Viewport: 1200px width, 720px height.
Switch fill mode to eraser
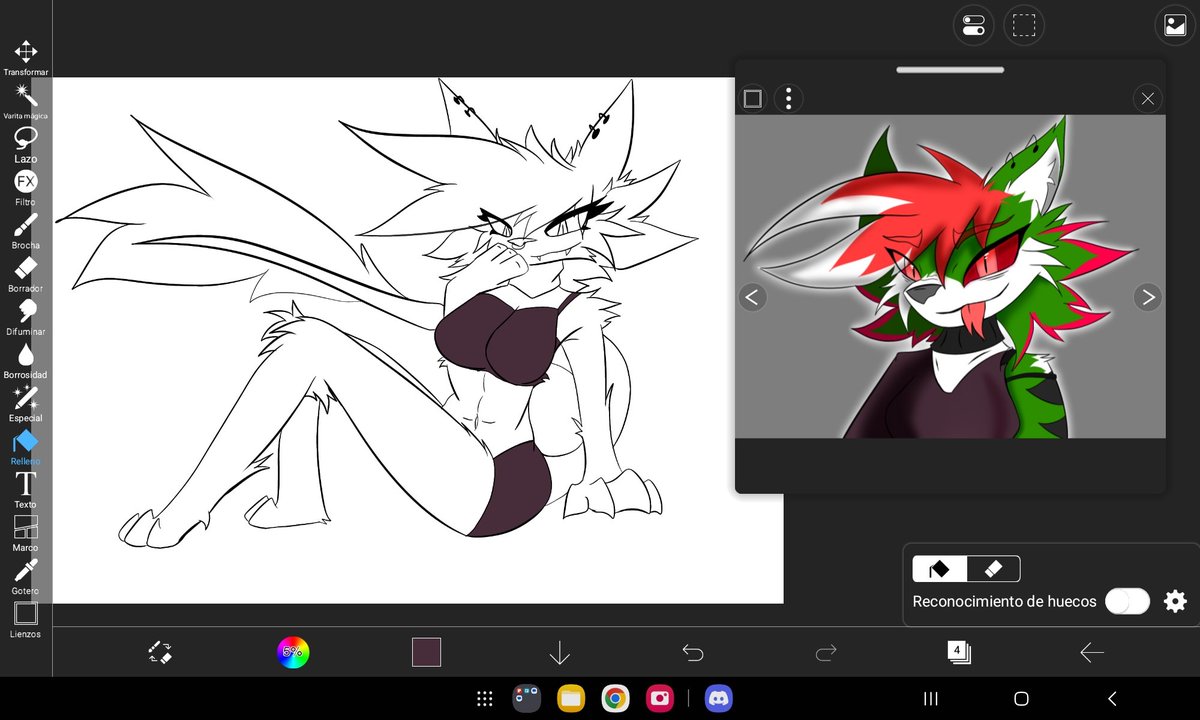click(x=993, y=568)
